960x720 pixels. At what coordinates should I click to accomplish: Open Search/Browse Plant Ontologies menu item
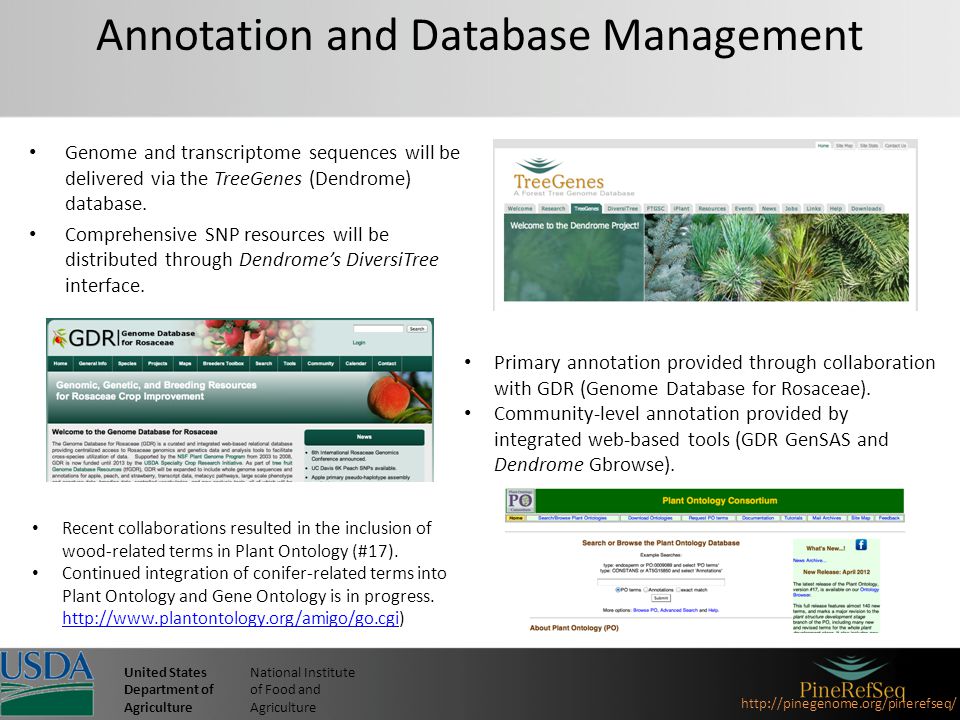572,518
